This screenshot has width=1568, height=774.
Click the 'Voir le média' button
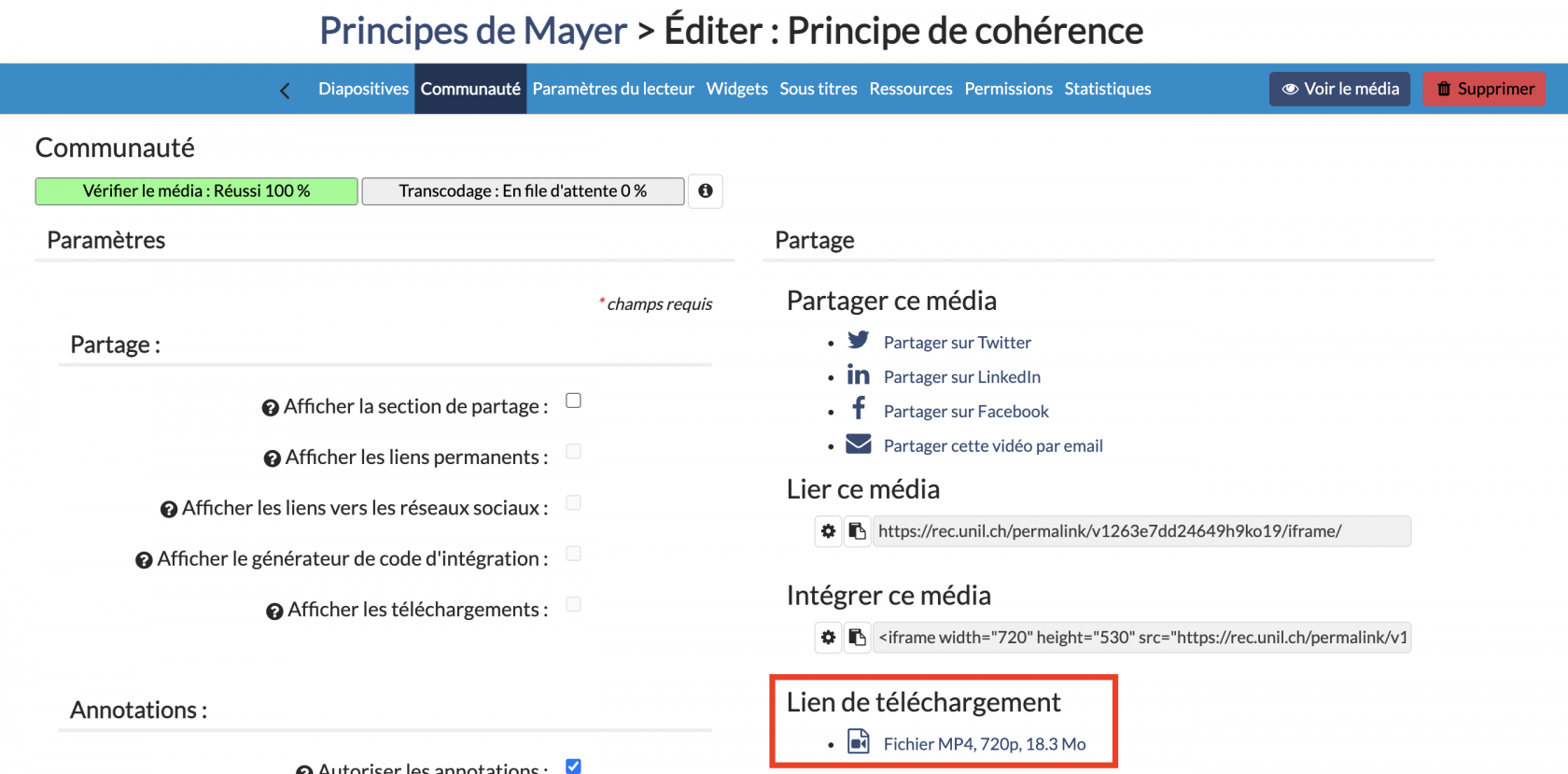pos(1339,89)
